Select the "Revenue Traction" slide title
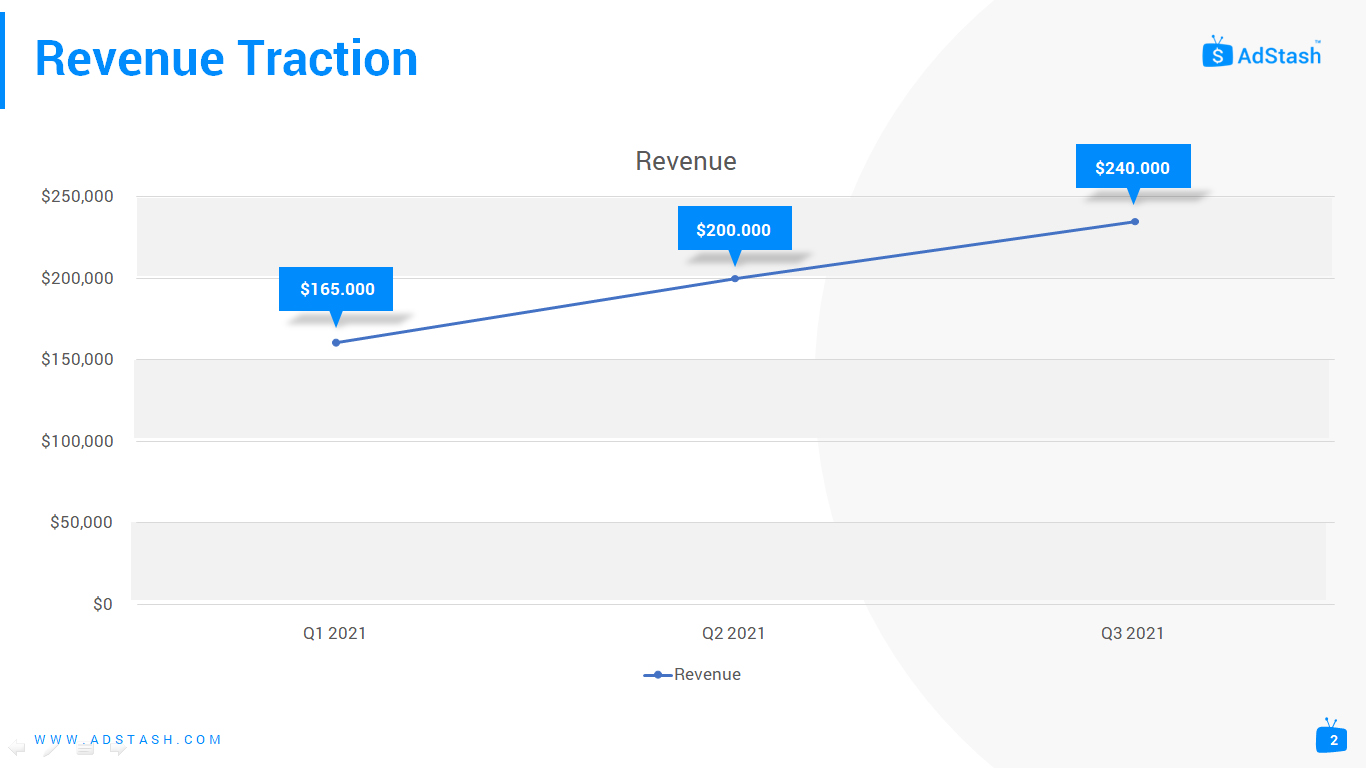The image size is (1366, 768). [x=226, y=58]
